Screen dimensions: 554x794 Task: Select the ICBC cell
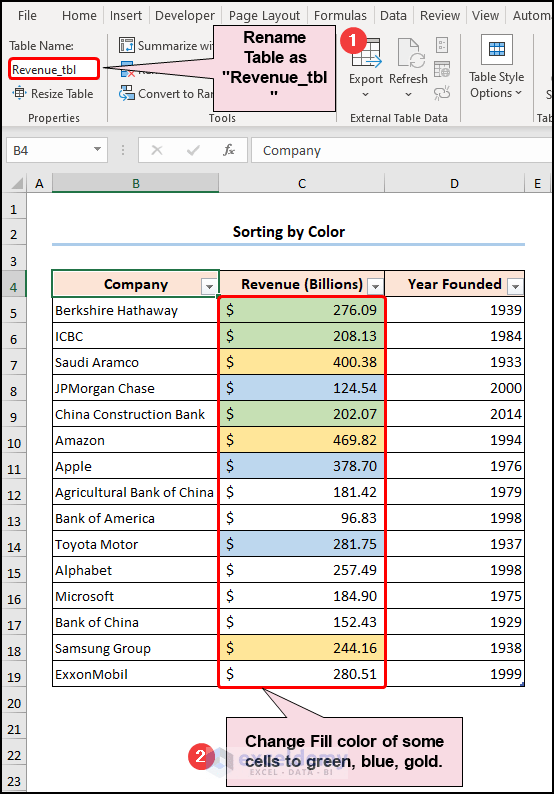[x=135, y=336]
